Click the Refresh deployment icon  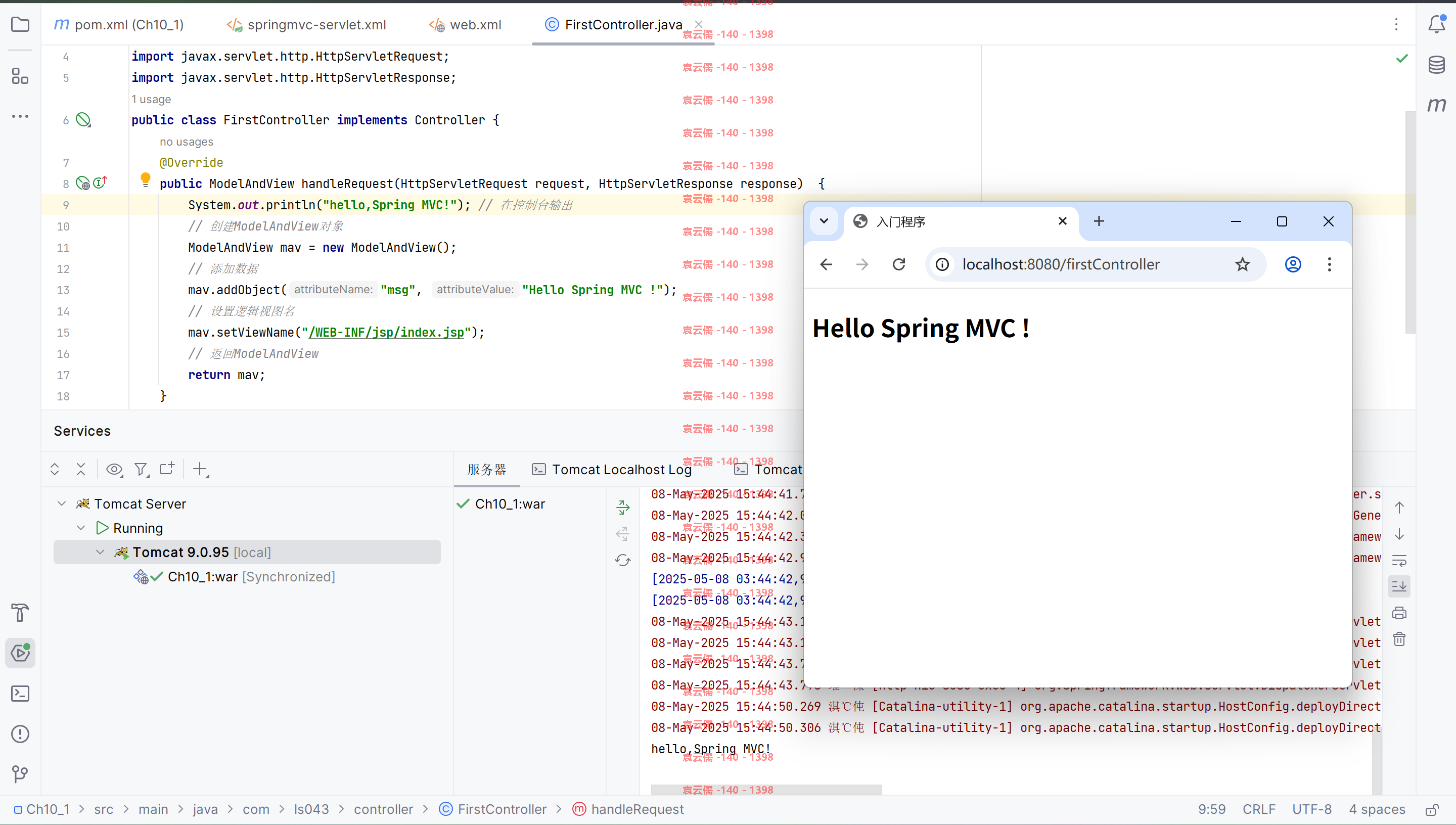point(623,561)
